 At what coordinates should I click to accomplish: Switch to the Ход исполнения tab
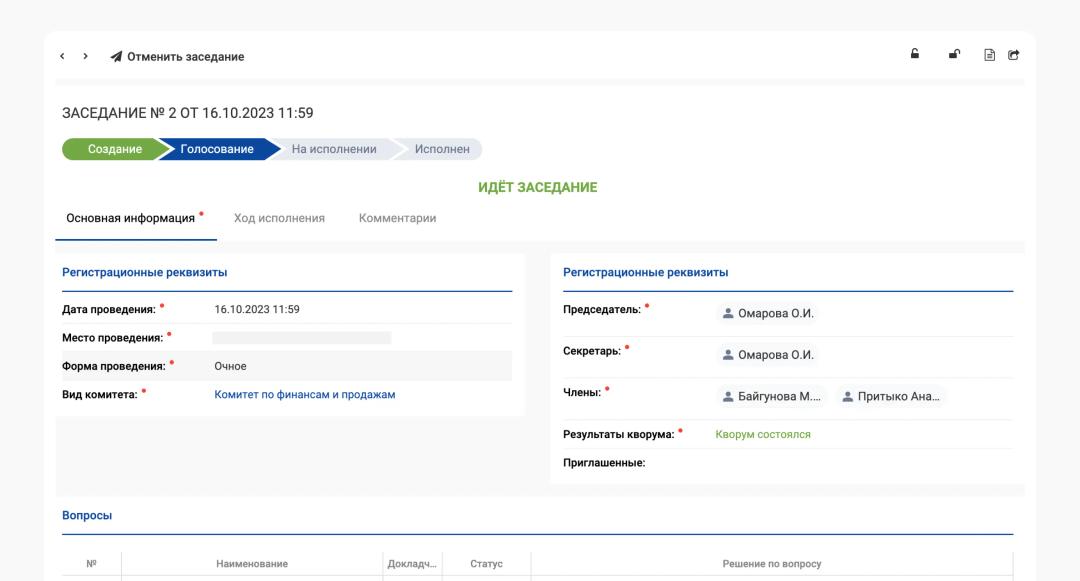click(x=279, y=218)
